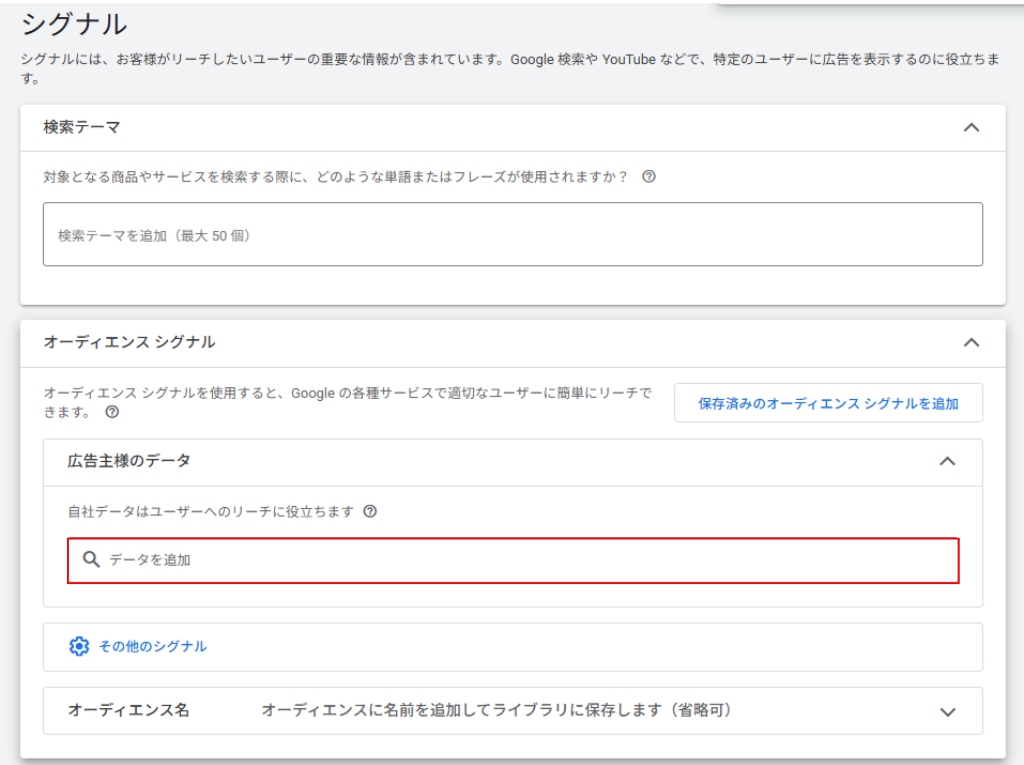Collapse the 検索テーマ section chevron
Image resolution: width=1024 pixels, height=765 pixels.
971,127
